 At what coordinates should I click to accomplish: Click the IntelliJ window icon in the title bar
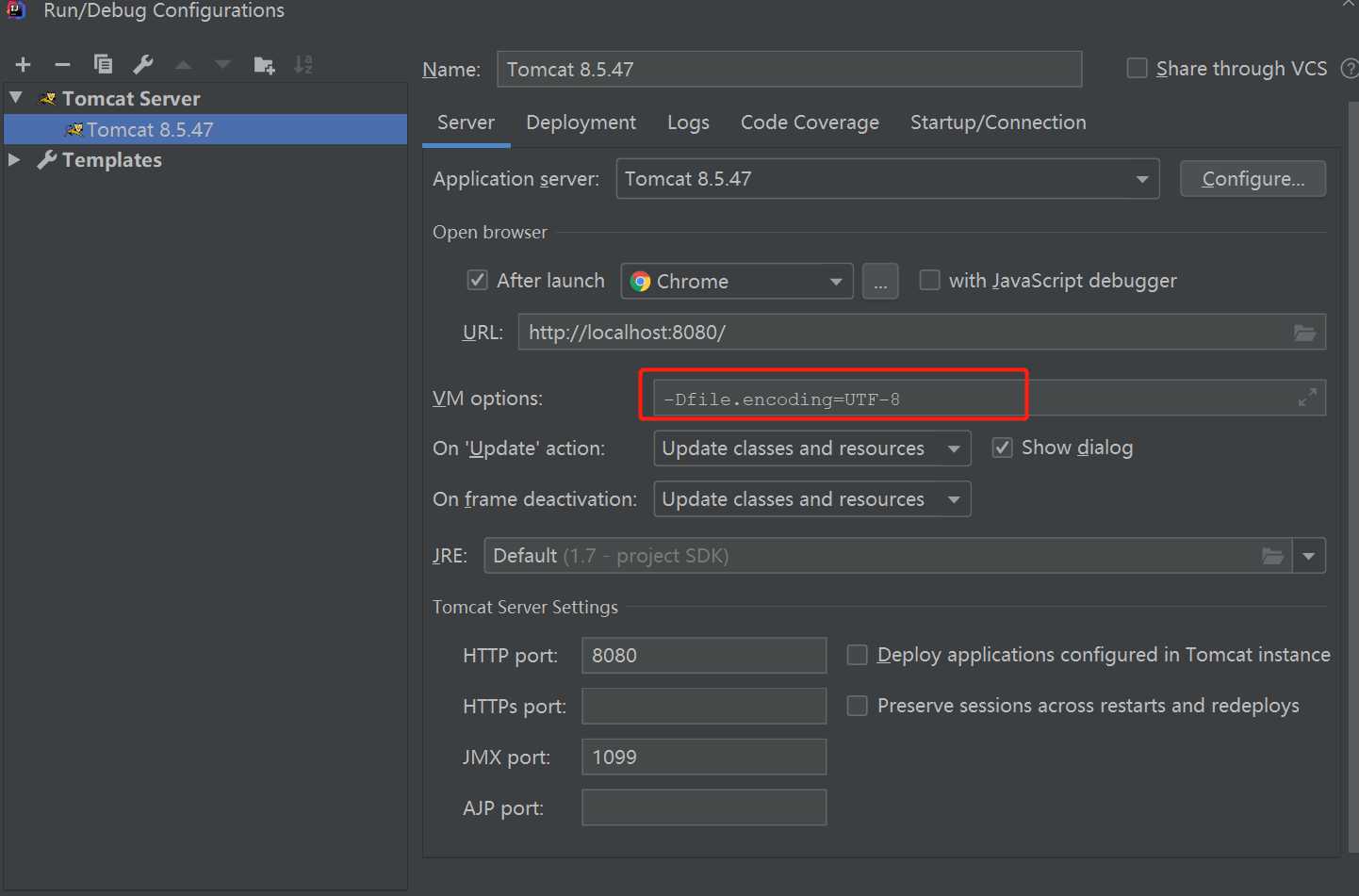click(x=16, y=9)
